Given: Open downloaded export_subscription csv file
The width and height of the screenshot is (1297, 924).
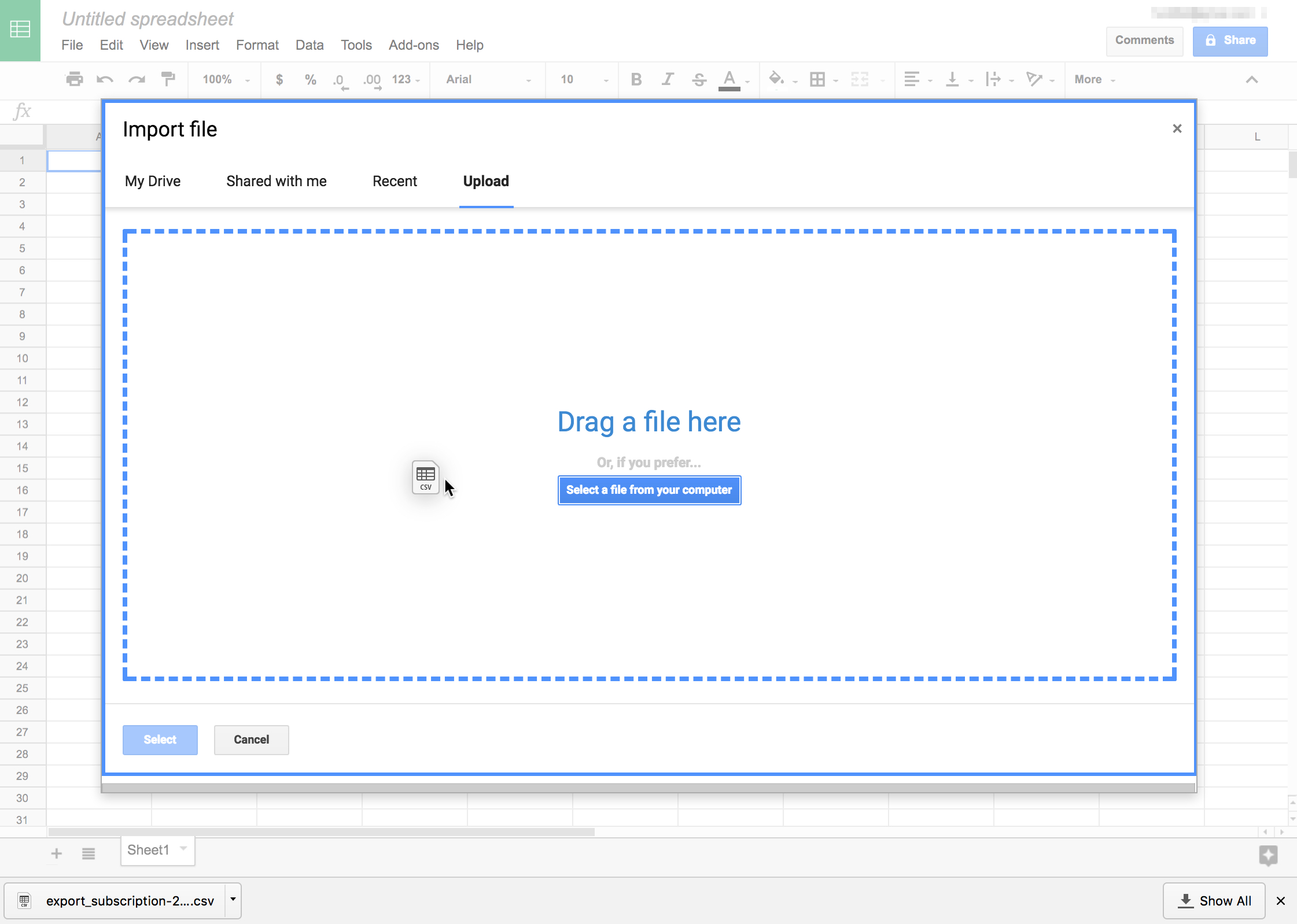Looking at the screenshot, I should [x=115, y=900].
